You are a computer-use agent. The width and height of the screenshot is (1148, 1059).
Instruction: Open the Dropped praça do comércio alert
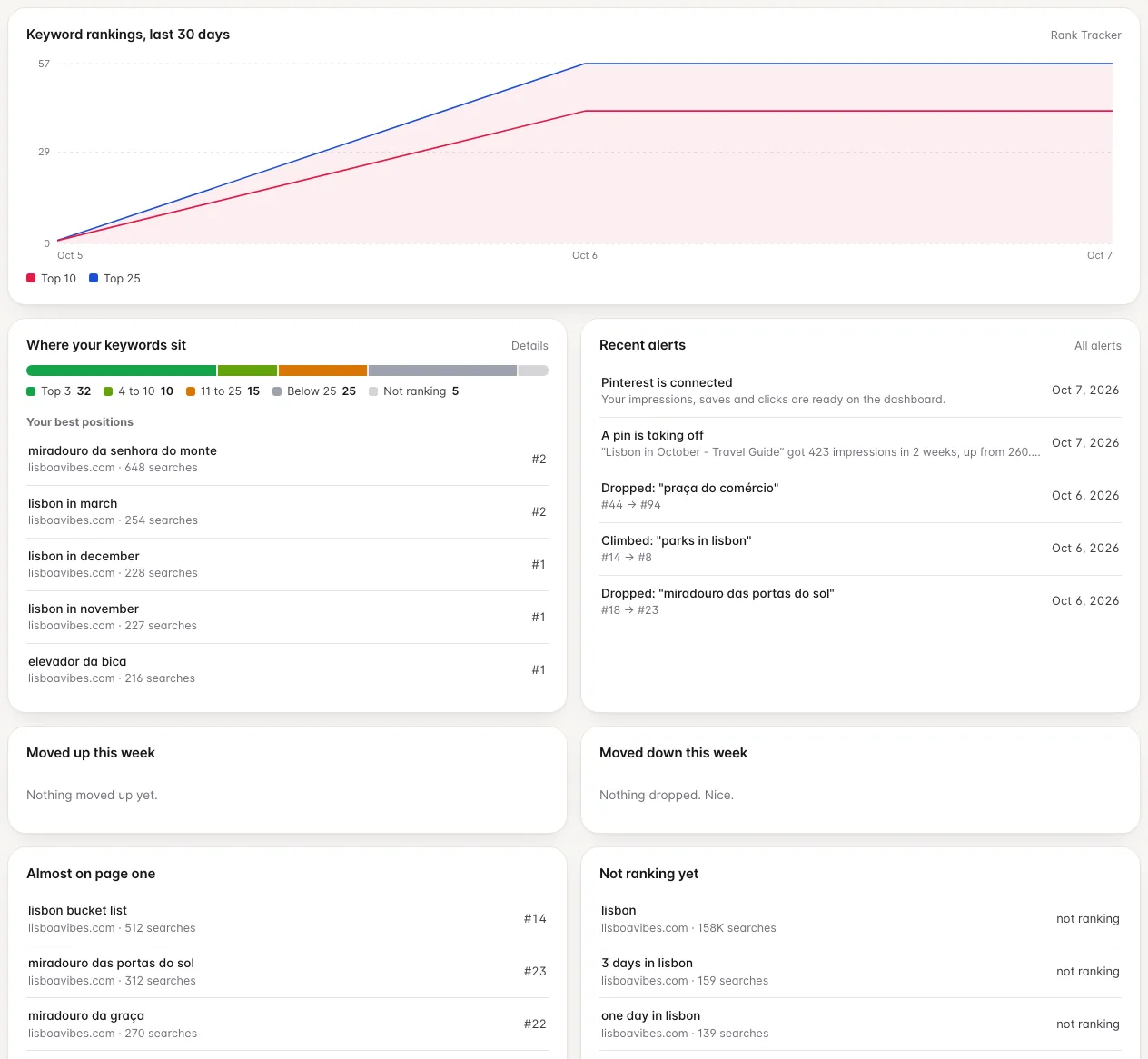[x=860, y=496]
